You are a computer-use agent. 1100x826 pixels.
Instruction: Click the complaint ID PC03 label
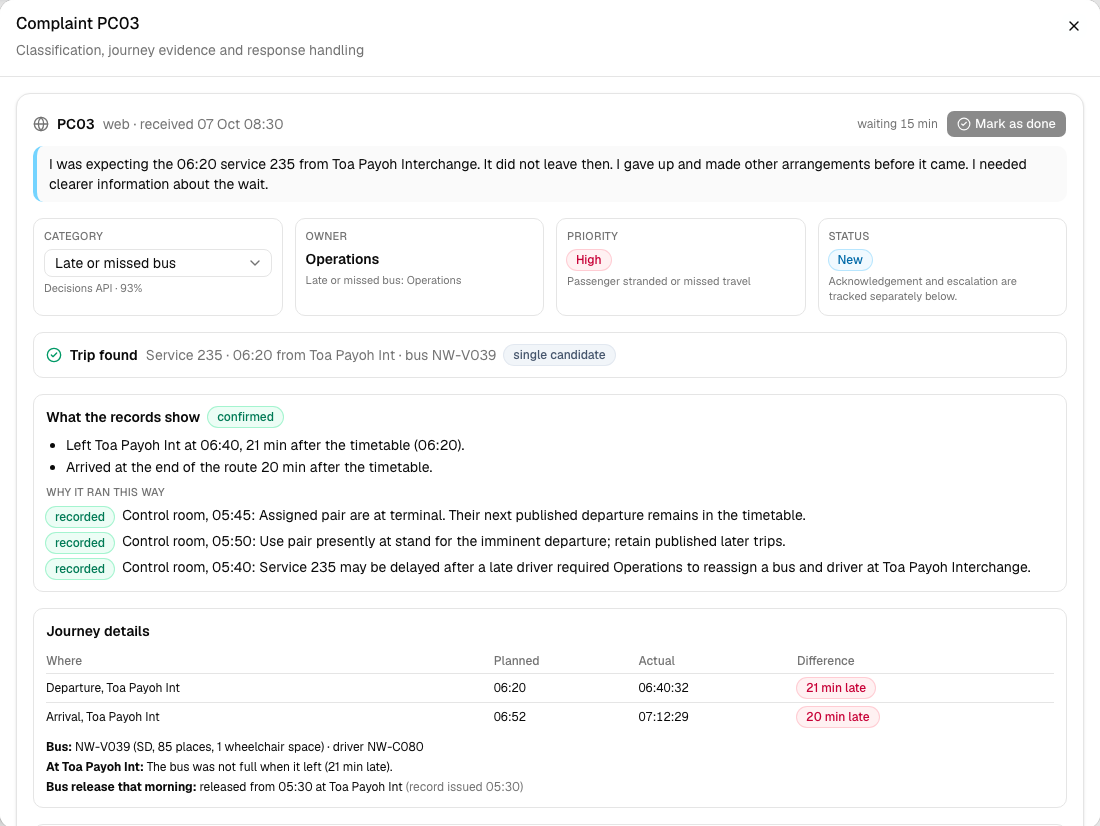(76, 124)
